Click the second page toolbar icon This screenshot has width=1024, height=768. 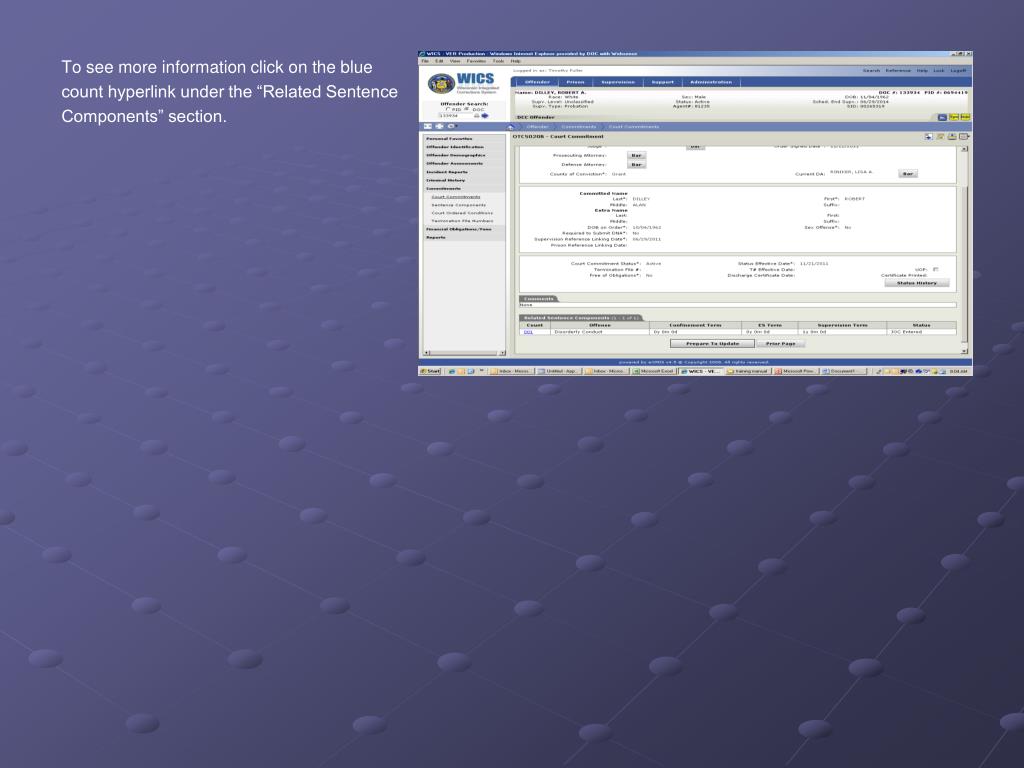(x=940, y=136)
